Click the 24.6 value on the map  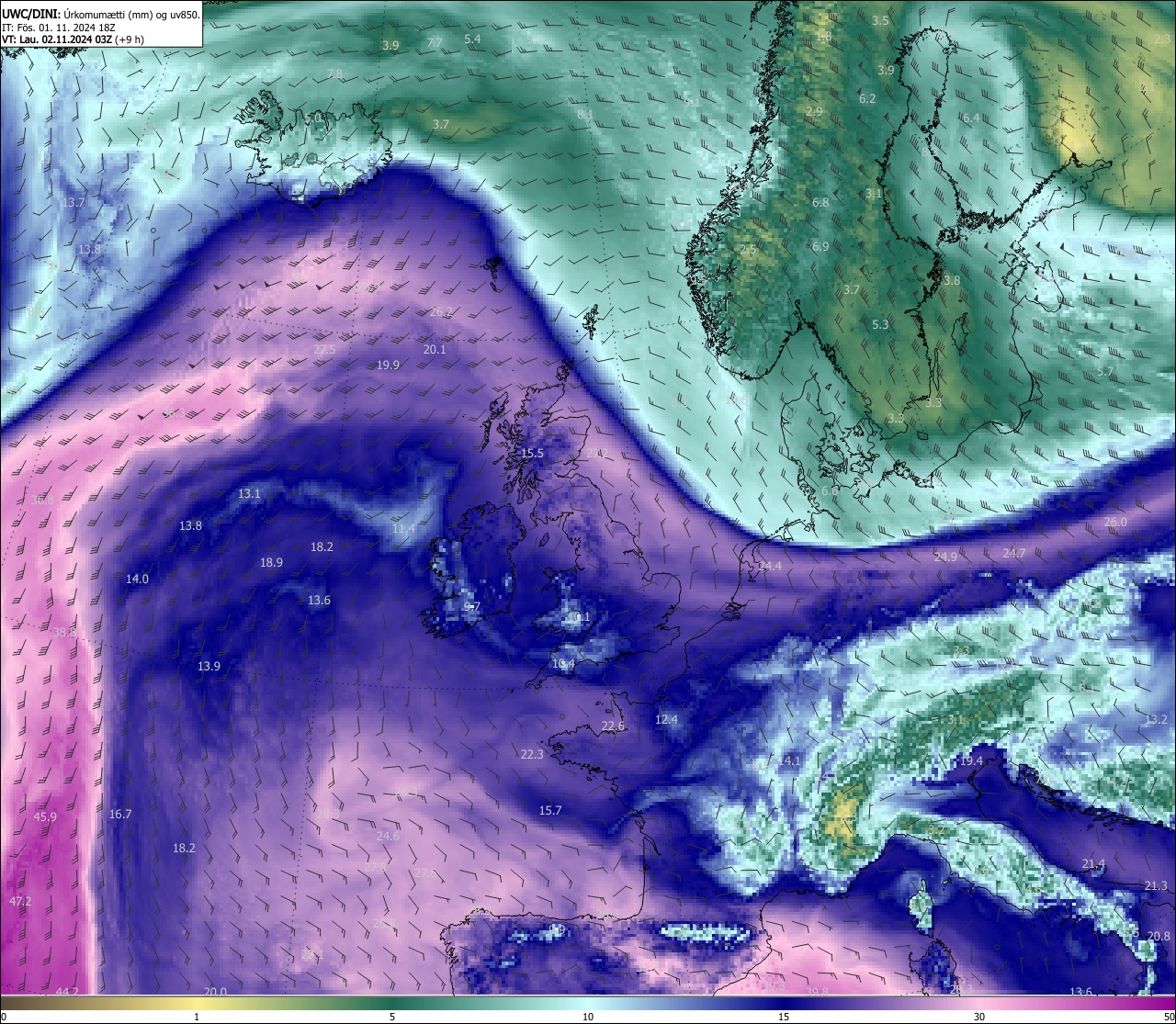tap(388, 837)
